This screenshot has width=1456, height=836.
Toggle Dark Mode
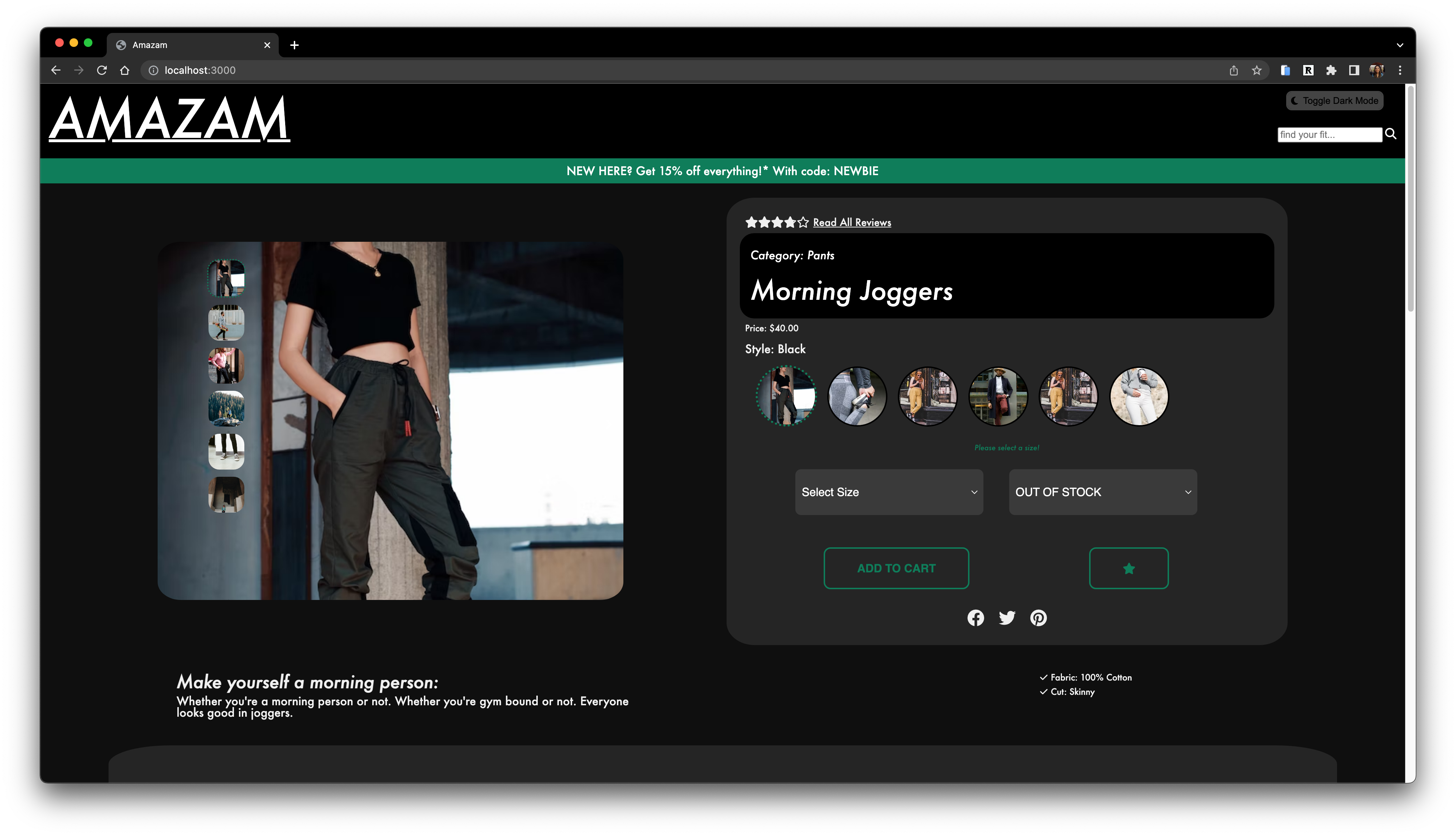[1334, 101]
